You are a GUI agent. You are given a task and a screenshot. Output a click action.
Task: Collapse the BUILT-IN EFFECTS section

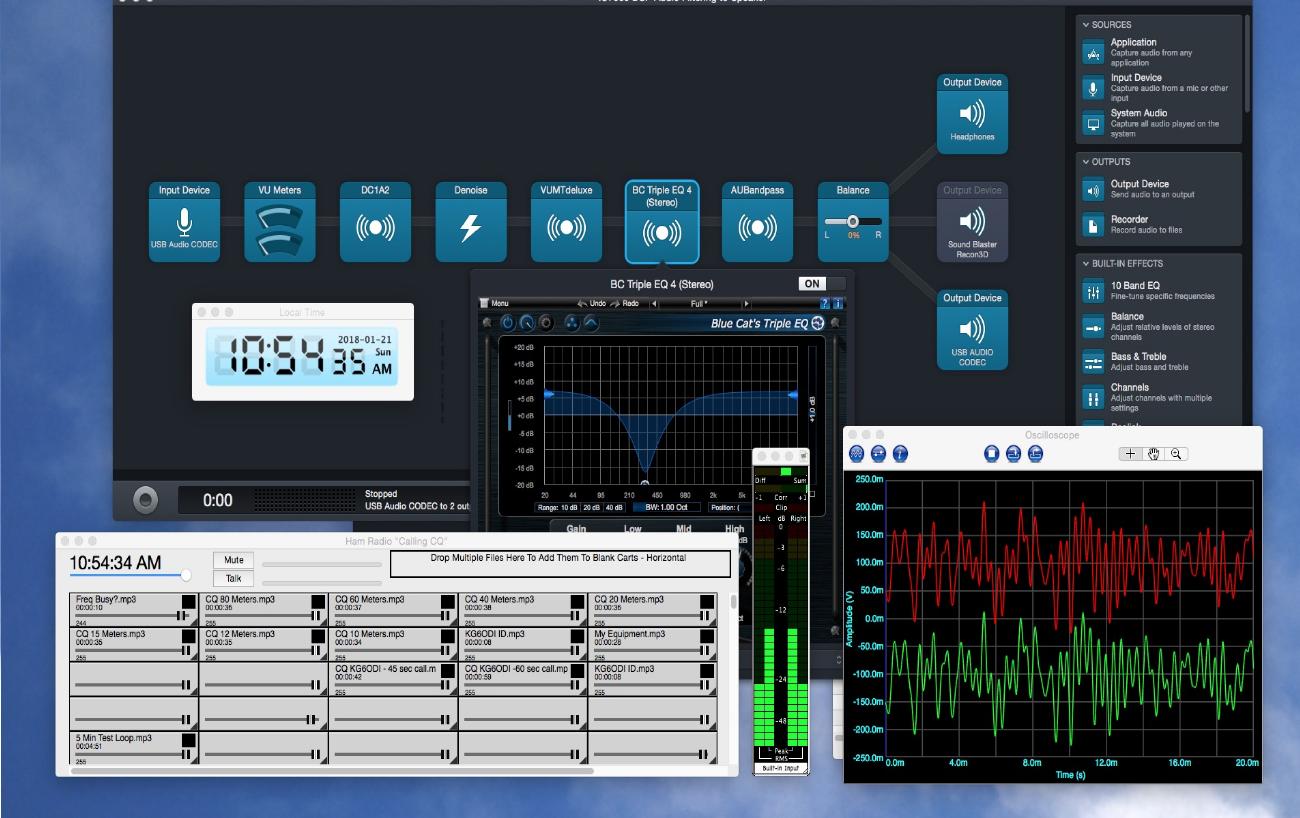(x=1087, y=264)
